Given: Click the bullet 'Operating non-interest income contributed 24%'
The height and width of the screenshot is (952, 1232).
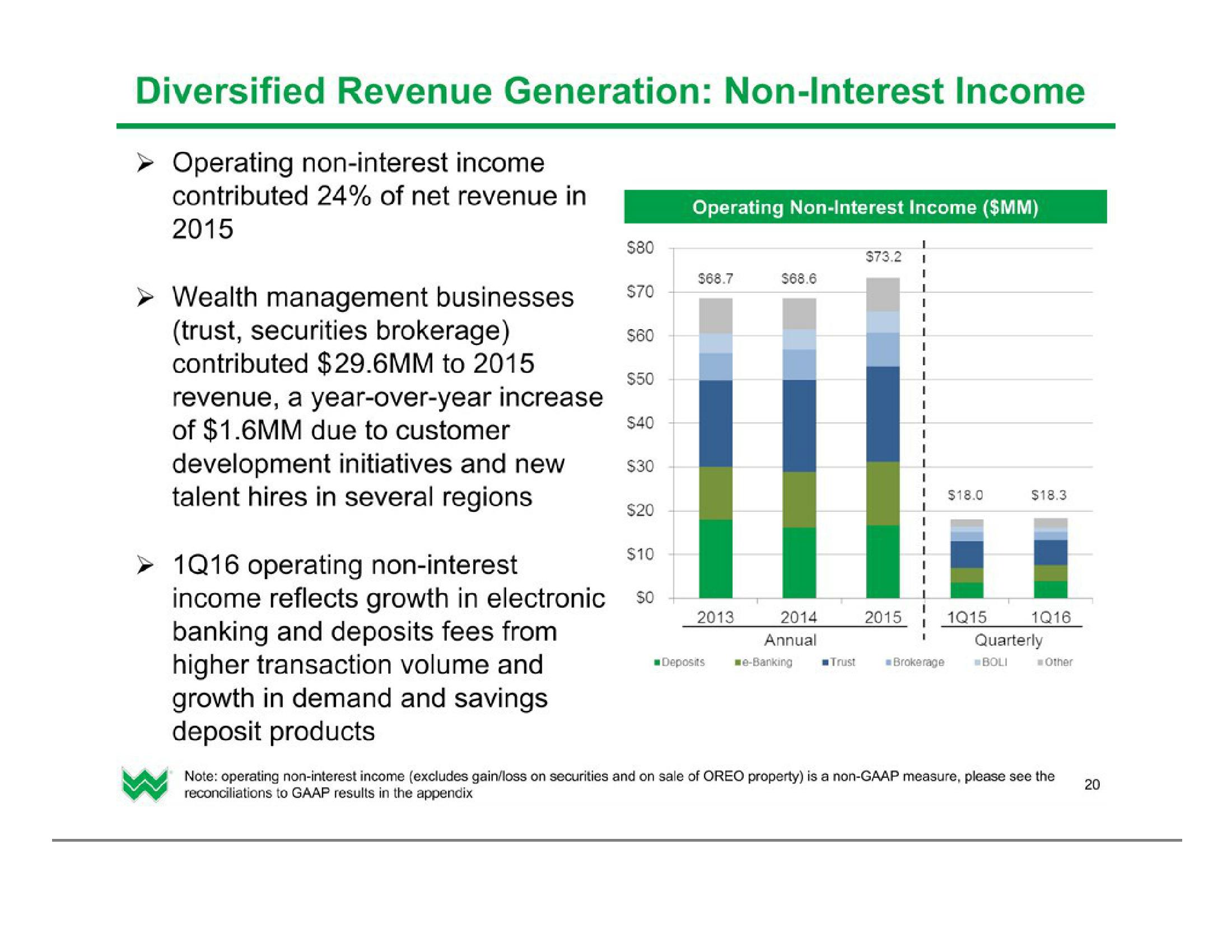Looking at the screenshot, I should pyautogui.click(x=379, y=195).
